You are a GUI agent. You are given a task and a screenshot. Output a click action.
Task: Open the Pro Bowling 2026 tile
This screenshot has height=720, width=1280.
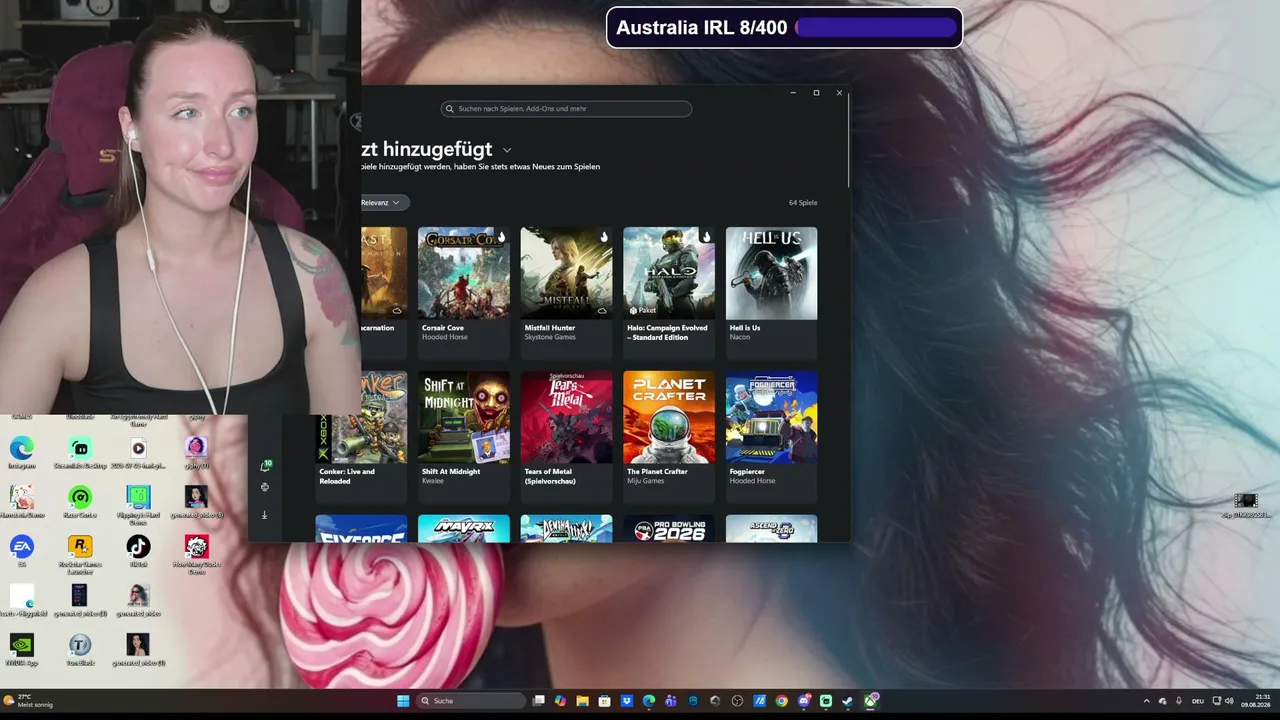click(669, 529)
